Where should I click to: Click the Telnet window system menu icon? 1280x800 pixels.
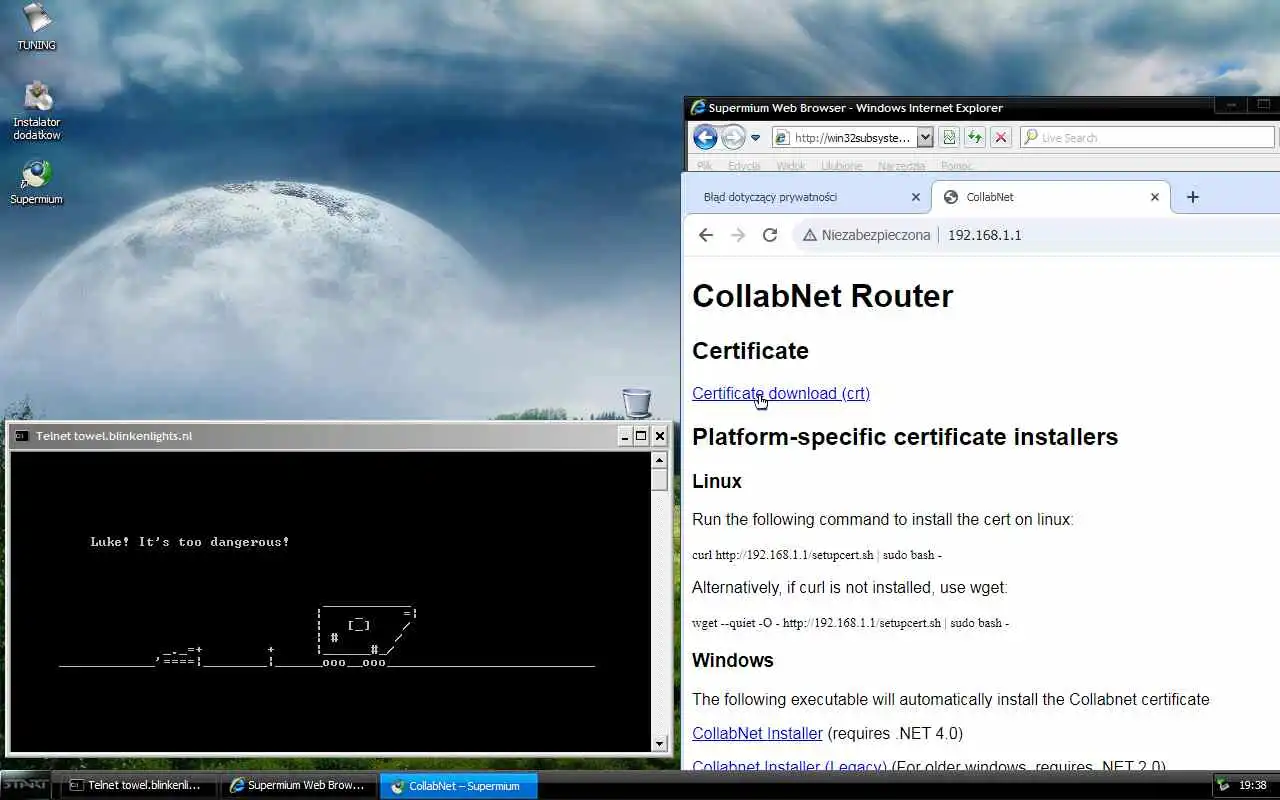(x=21, y=436)
